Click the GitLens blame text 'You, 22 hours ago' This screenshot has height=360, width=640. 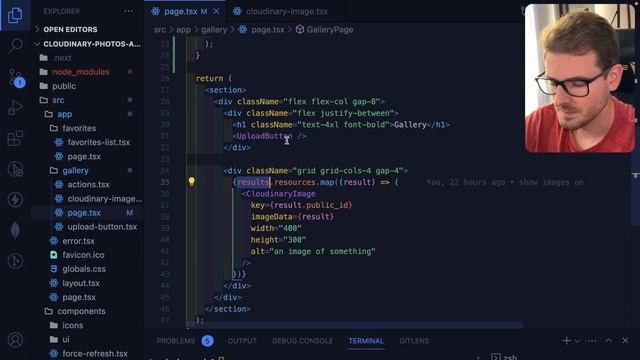point(465,182)
